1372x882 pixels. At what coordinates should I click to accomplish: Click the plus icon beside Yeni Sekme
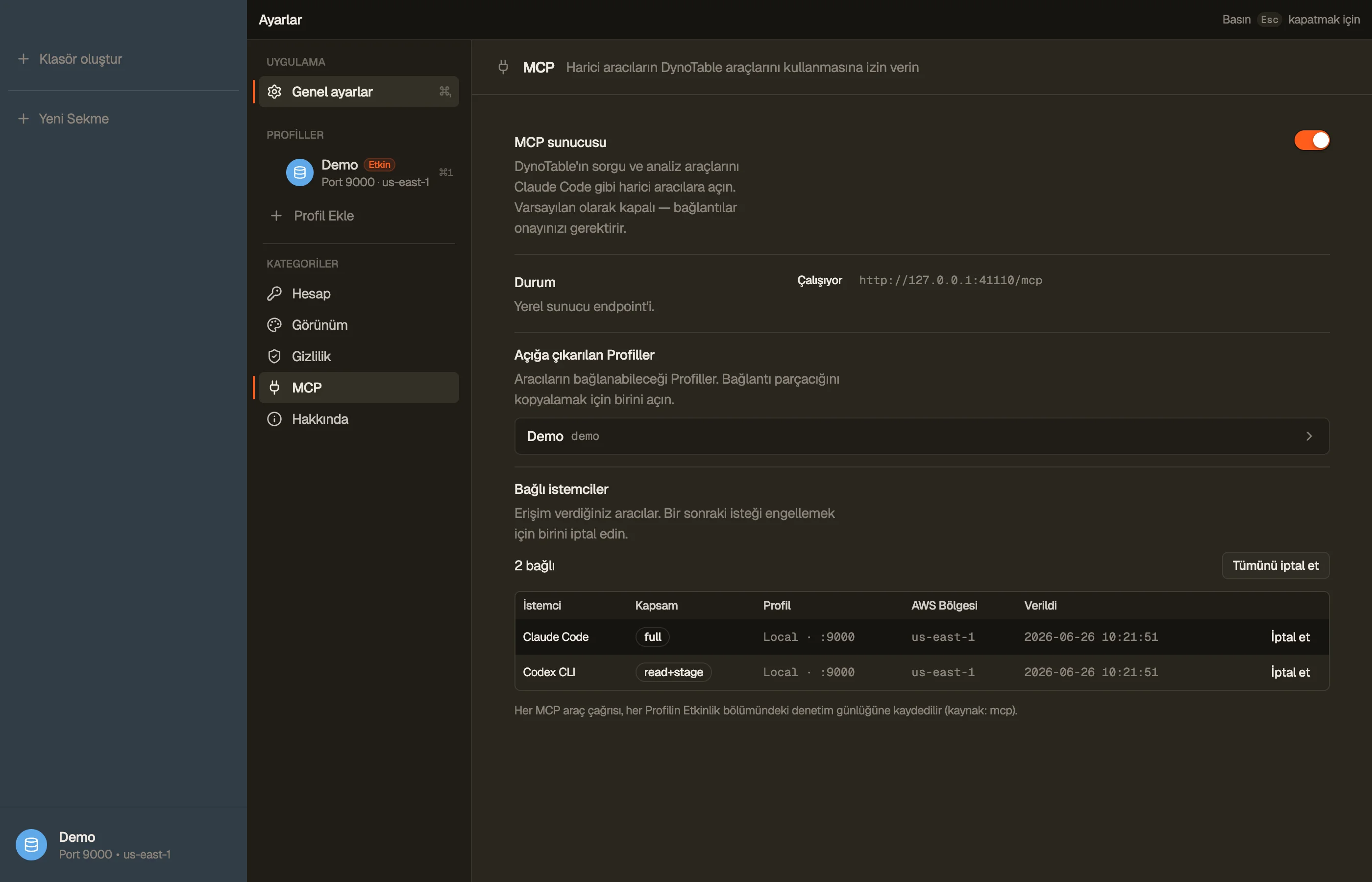[24, 119]
